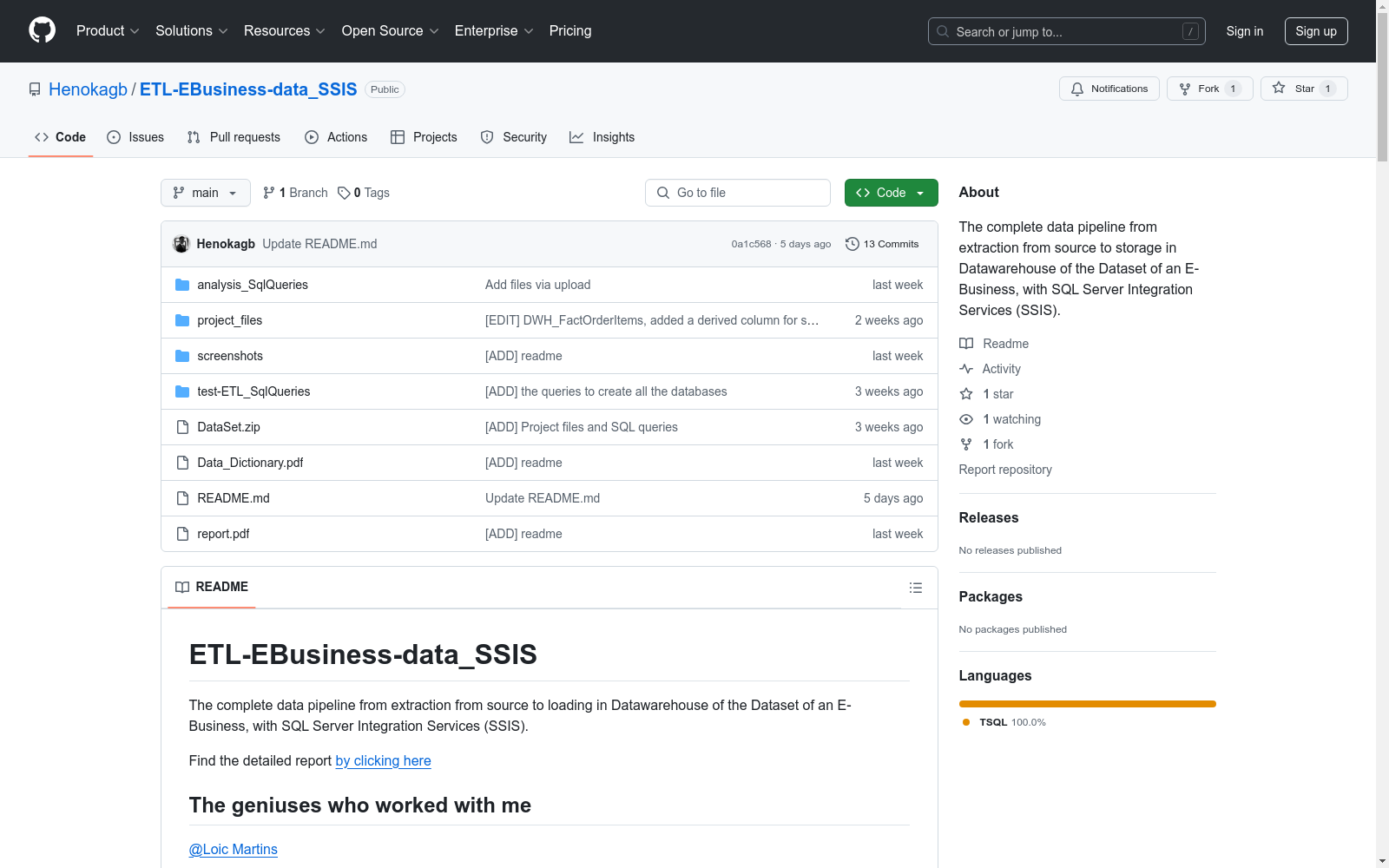The width and height of the screenshot is (1389, 868).
Task: Click the Report repository link
Action: pyautogui.click(x=1005, y=470)
